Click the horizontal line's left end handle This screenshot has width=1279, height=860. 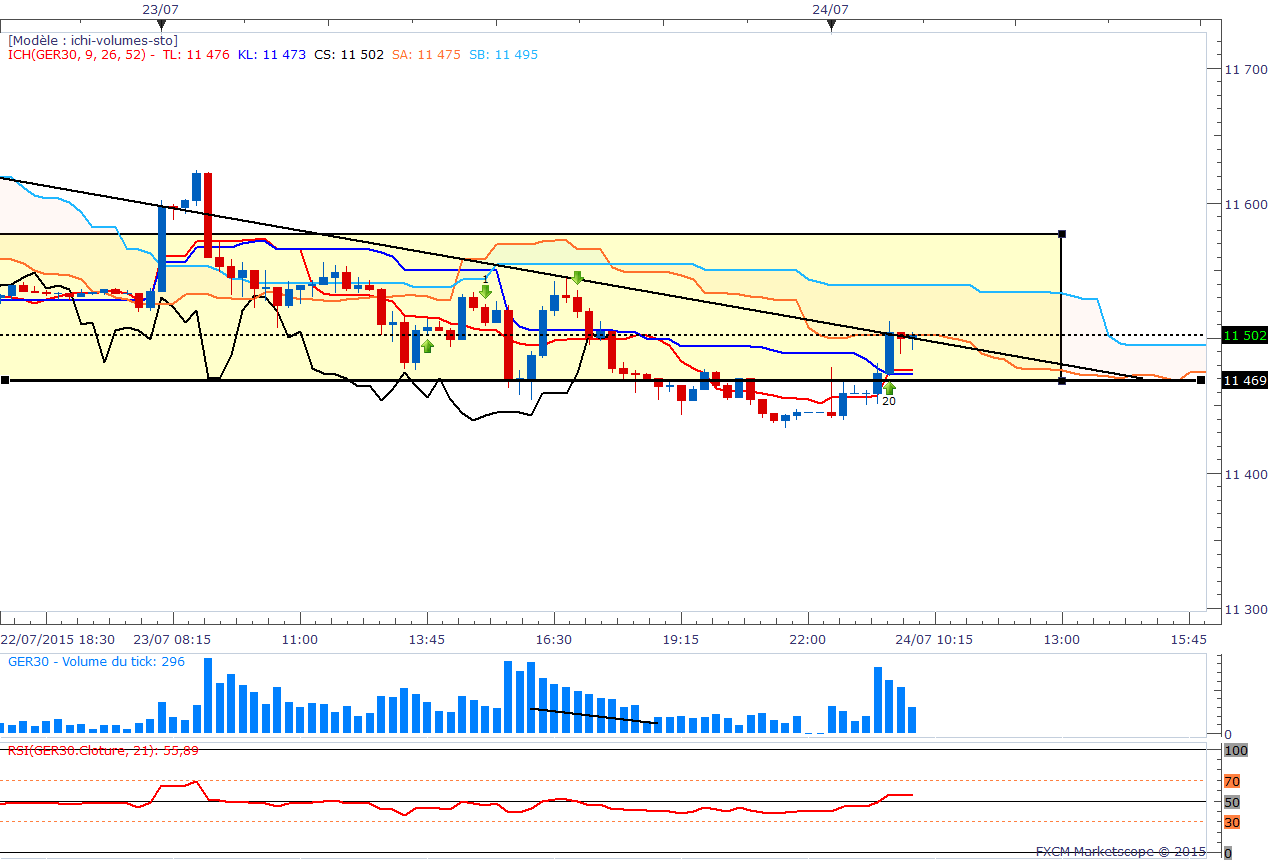point(5,380)
